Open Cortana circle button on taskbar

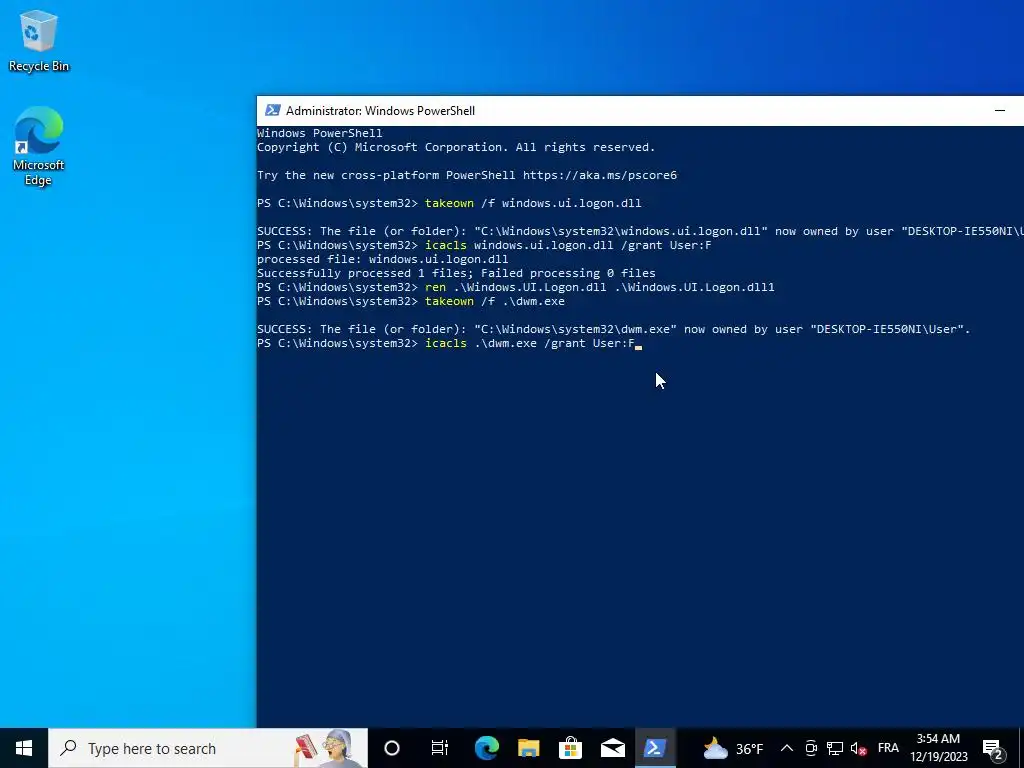coord(392,748)
